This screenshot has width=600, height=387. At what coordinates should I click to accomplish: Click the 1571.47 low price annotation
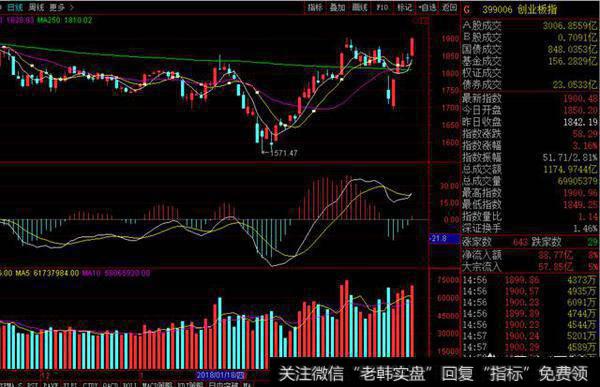284,153
